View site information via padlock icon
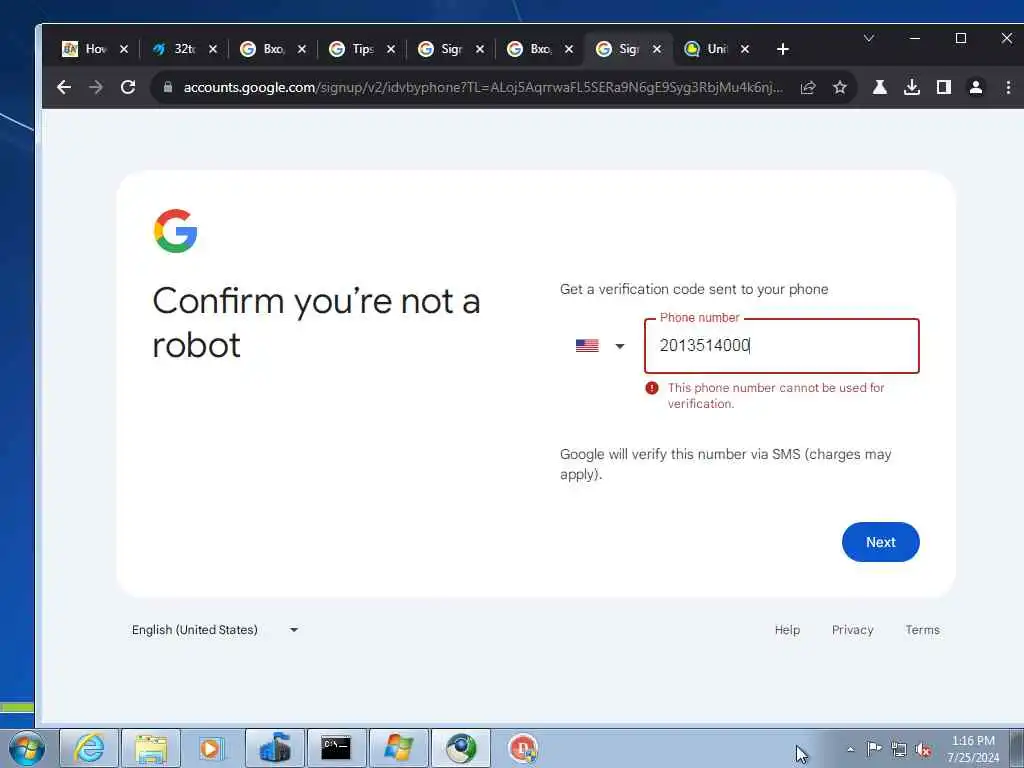Image resolution: width=1024 pixels, height=768 pixels. coord(168,87)
